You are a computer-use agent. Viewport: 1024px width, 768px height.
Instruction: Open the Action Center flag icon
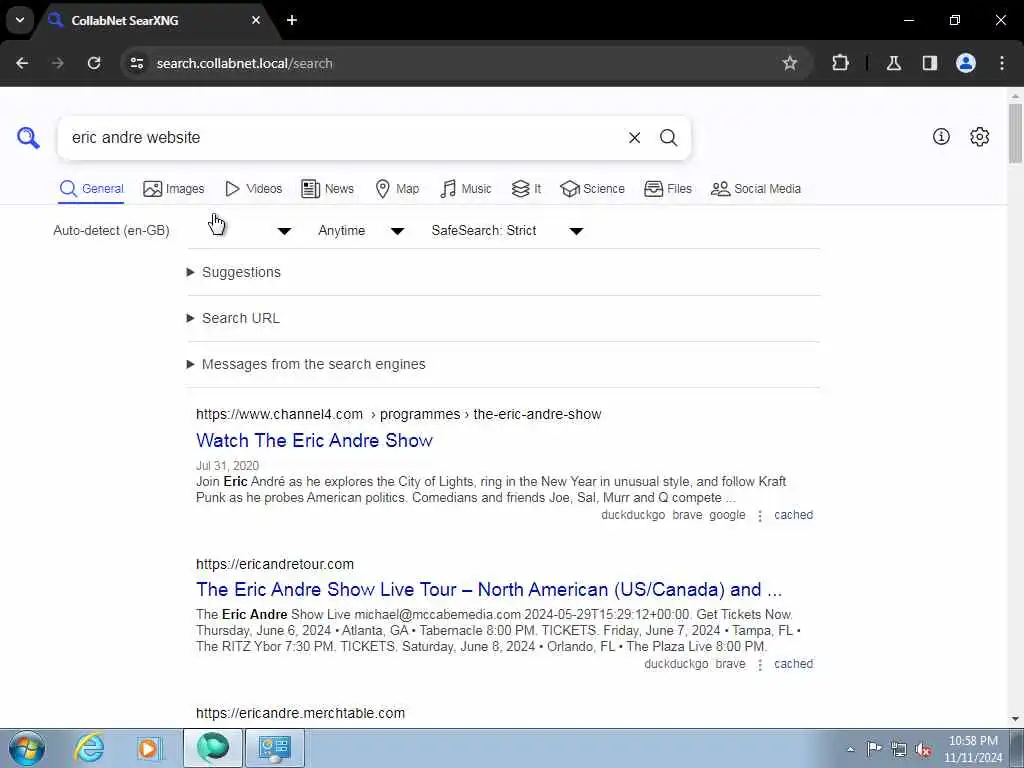(x=874, y=749)
